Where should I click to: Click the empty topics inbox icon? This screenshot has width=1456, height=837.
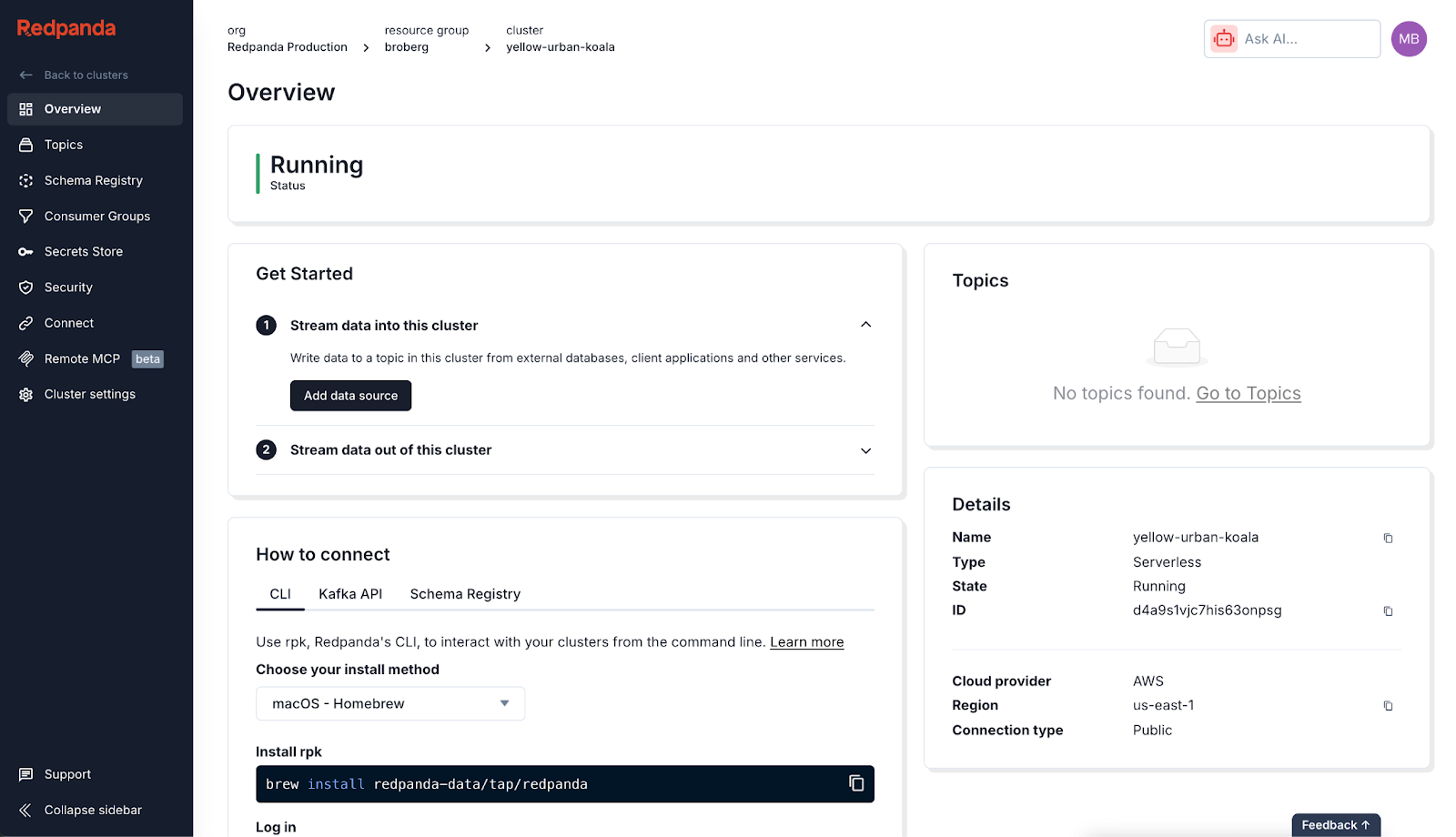[x=1177, y=347]
